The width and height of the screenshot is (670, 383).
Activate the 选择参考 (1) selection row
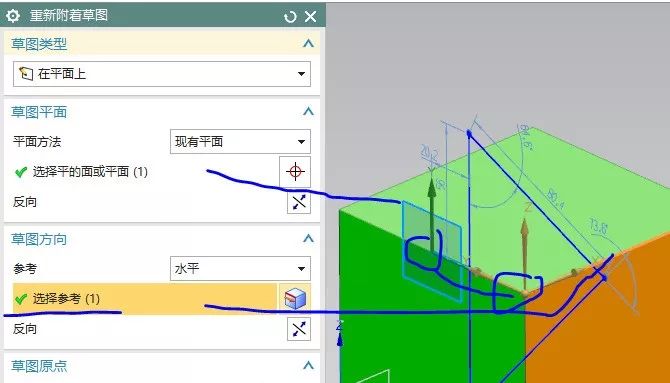tap(145, 299)
